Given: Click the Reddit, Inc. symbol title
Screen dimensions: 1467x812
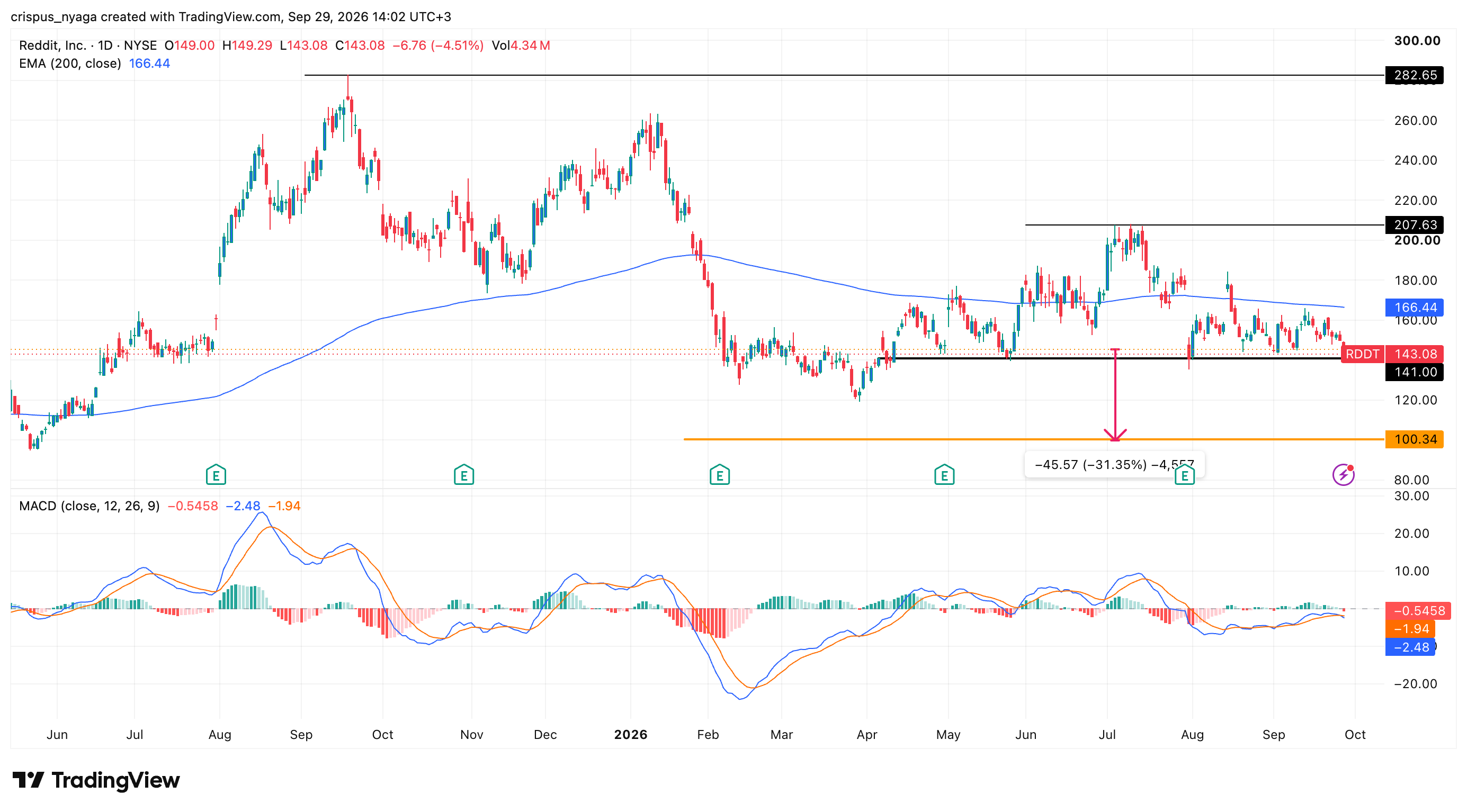Looking at the screenshot, I should point(52,46).
